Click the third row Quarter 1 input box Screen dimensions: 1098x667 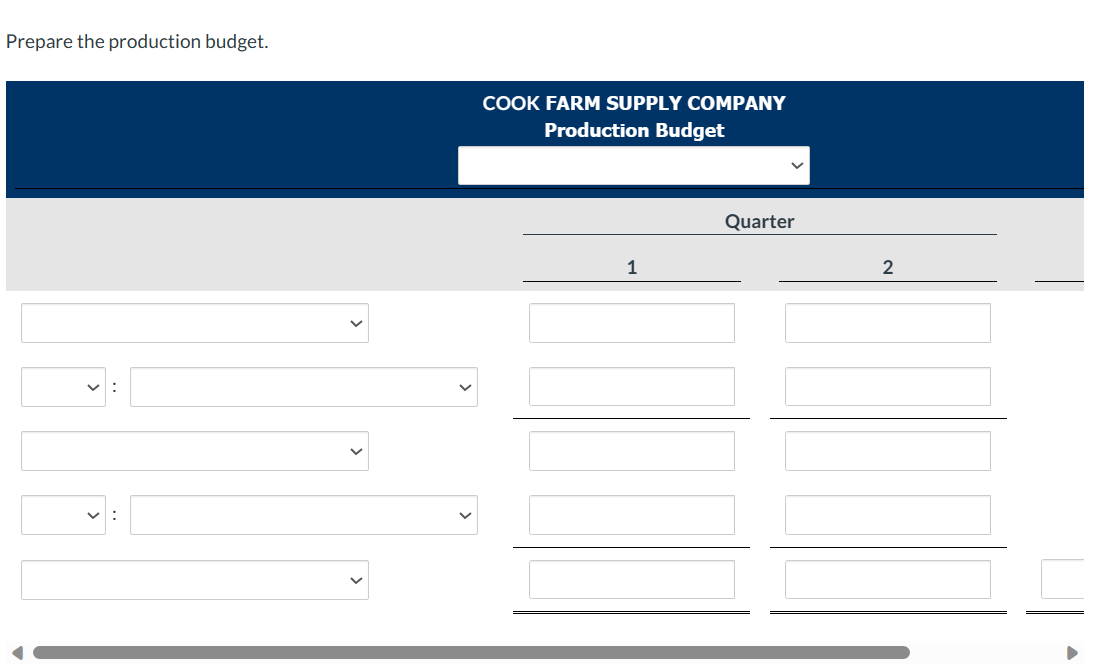pyautogui.click(x=631, y=450)
